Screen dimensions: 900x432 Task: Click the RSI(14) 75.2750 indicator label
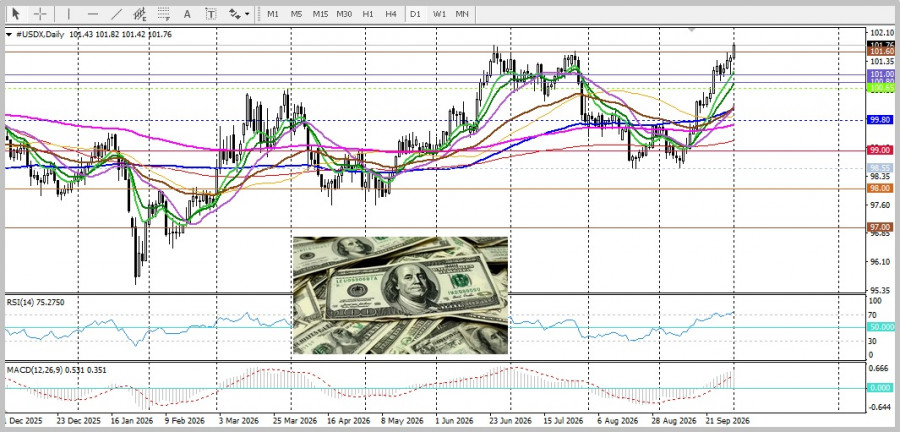(x=36, y=302)
